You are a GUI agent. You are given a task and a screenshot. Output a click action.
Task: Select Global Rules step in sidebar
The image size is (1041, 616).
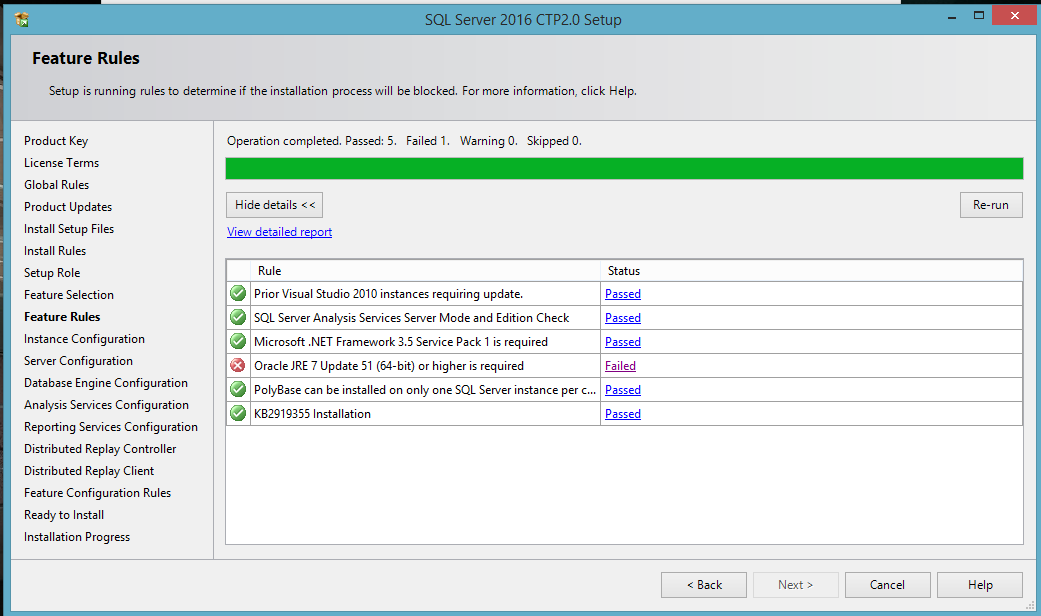pyautogui.click(x=56, y=185)
